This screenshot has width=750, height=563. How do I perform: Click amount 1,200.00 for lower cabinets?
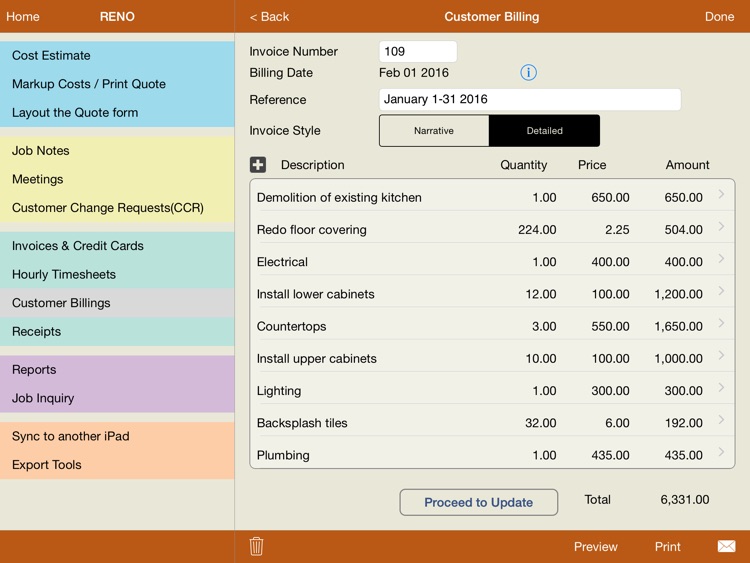678,294
